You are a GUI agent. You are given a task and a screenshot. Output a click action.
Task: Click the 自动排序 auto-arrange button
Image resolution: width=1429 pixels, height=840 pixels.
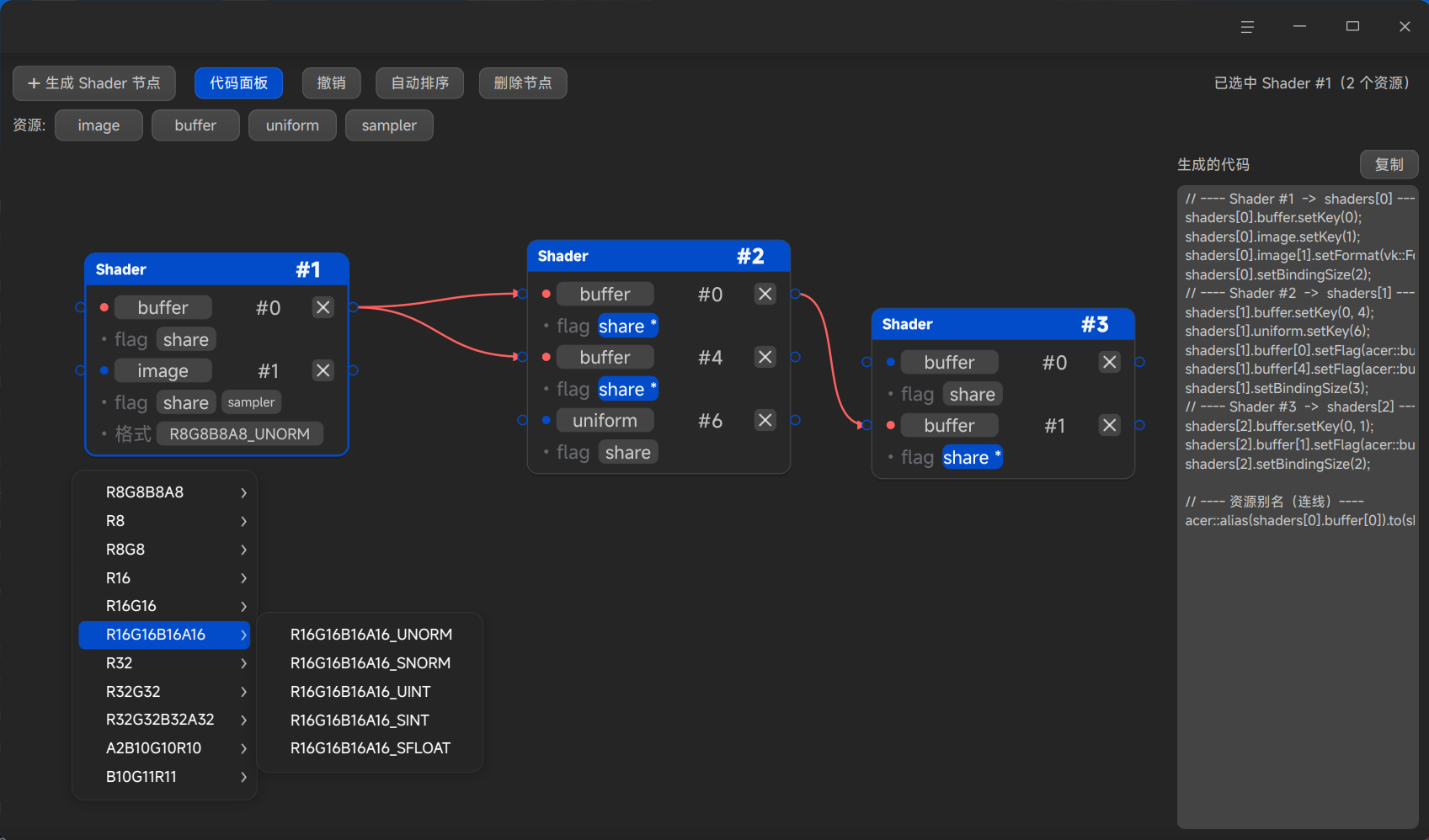tap(420, 83)
